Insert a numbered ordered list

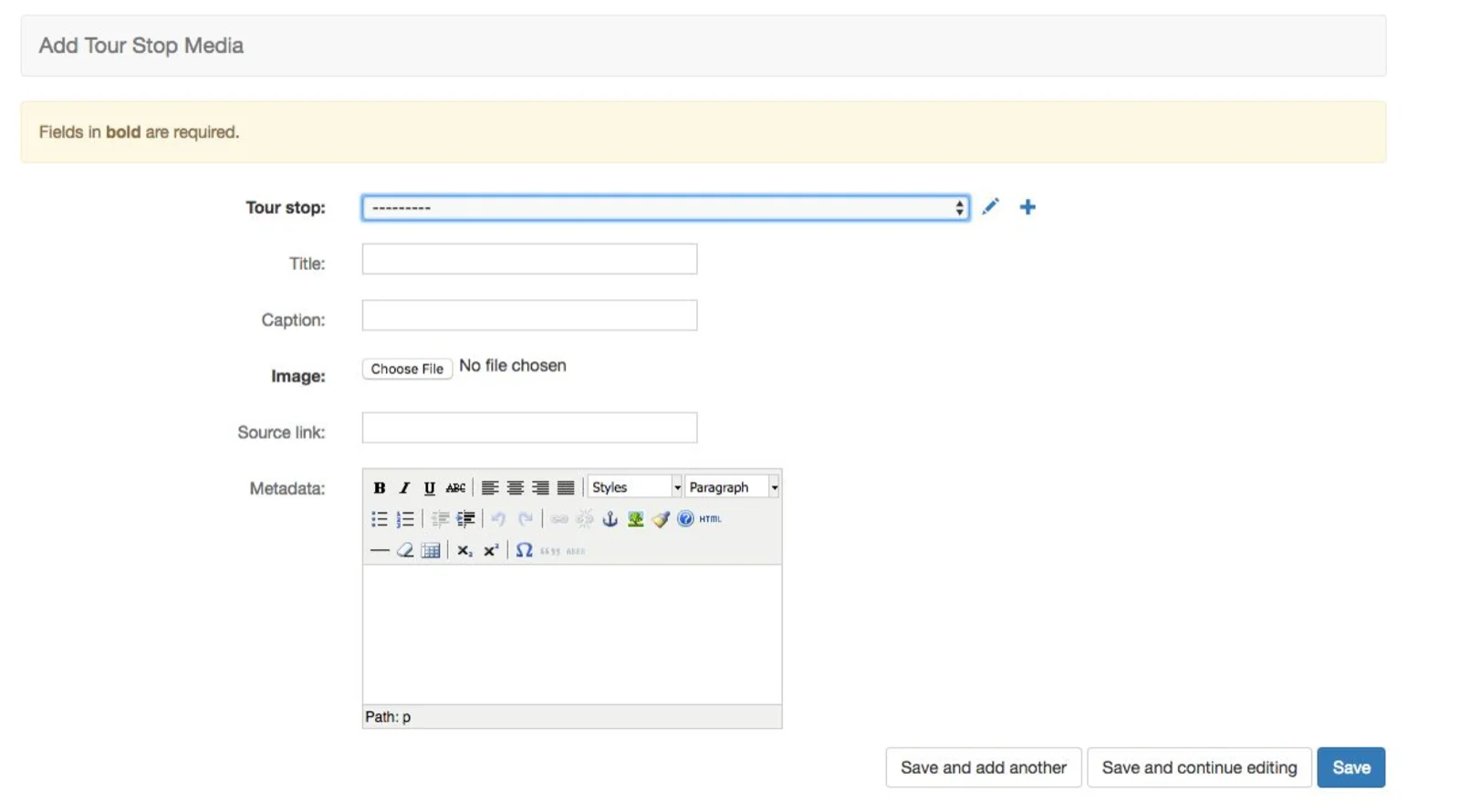[x=405, y=519]
